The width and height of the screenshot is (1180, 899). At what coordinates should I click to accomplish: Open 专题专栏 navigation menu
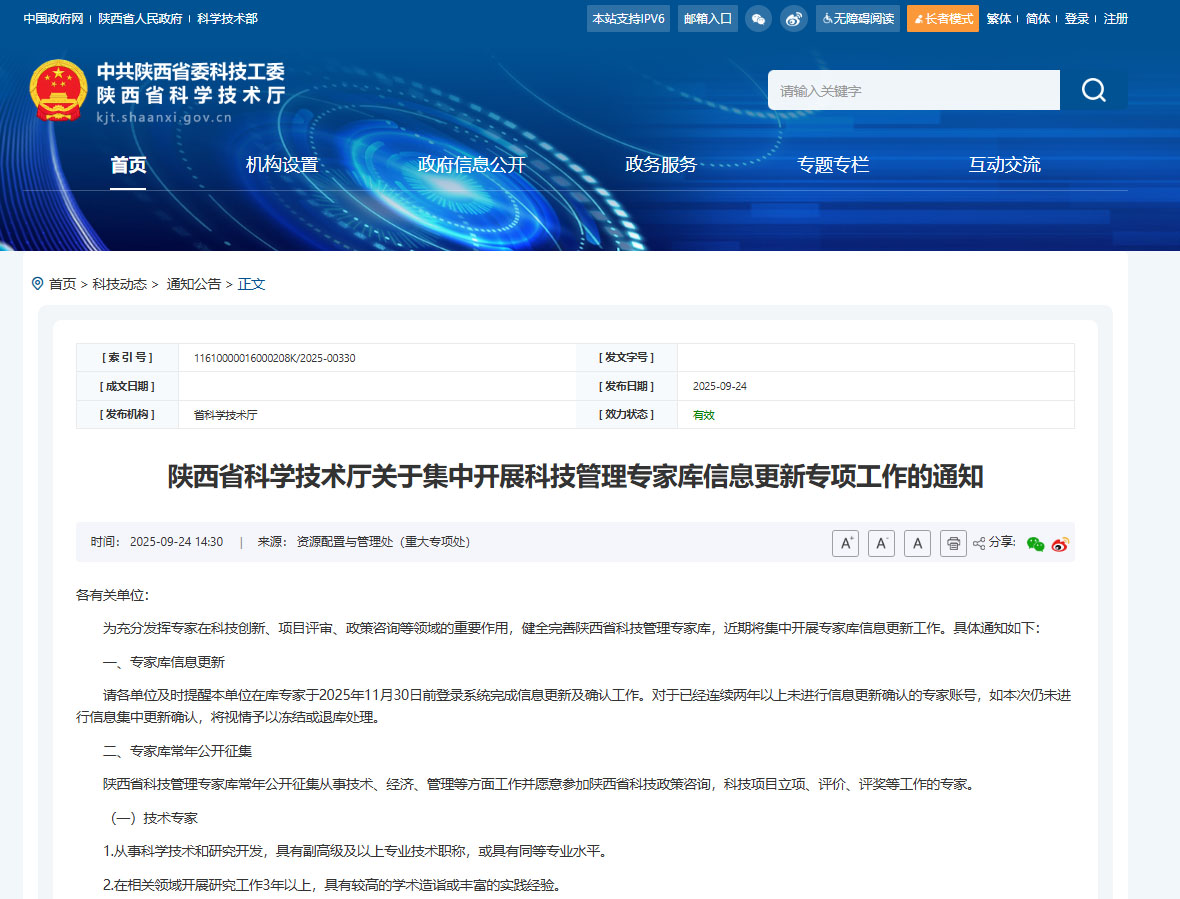833,165
